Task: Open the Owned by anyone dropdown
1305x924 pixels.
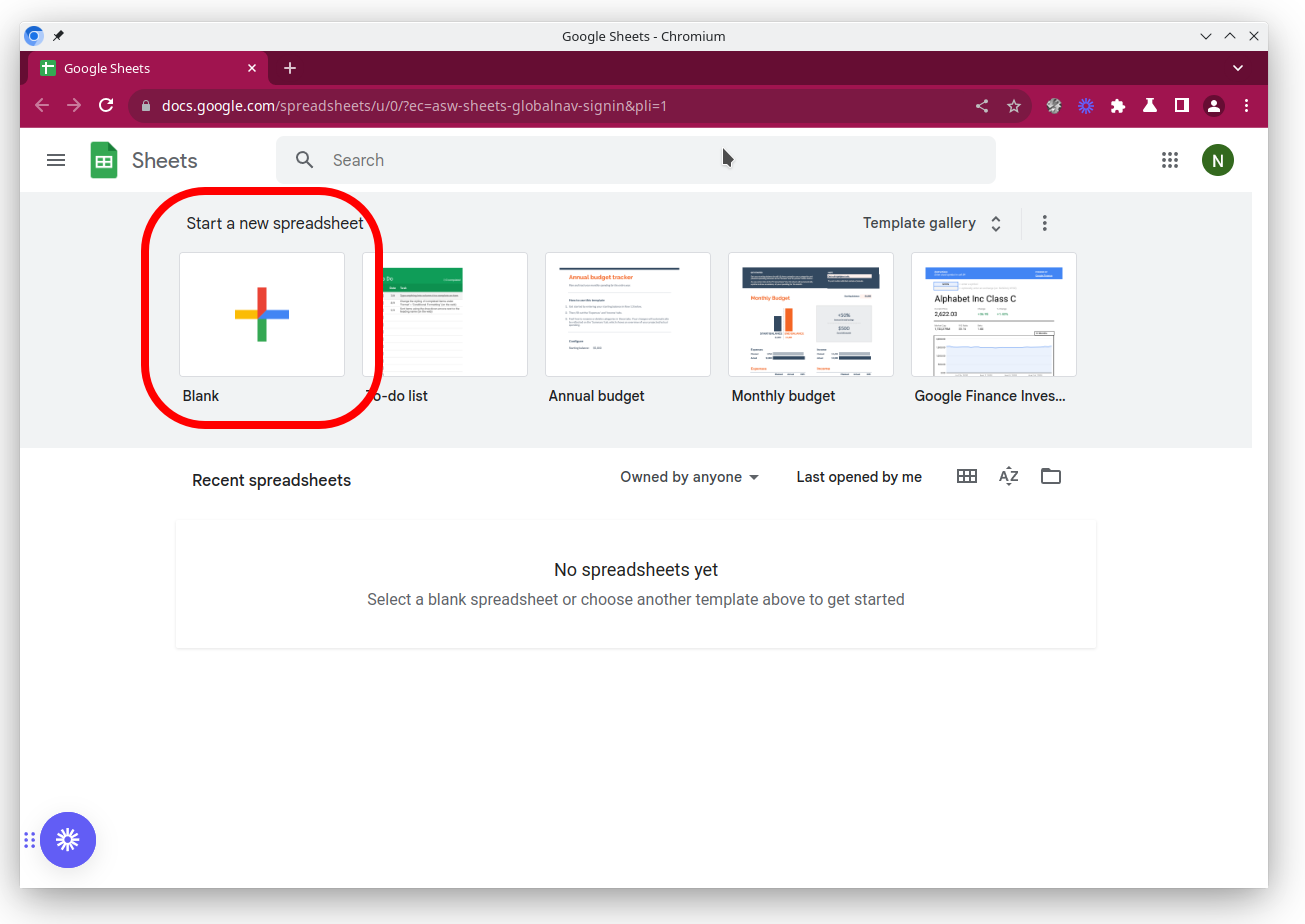Action: (689, 477)
